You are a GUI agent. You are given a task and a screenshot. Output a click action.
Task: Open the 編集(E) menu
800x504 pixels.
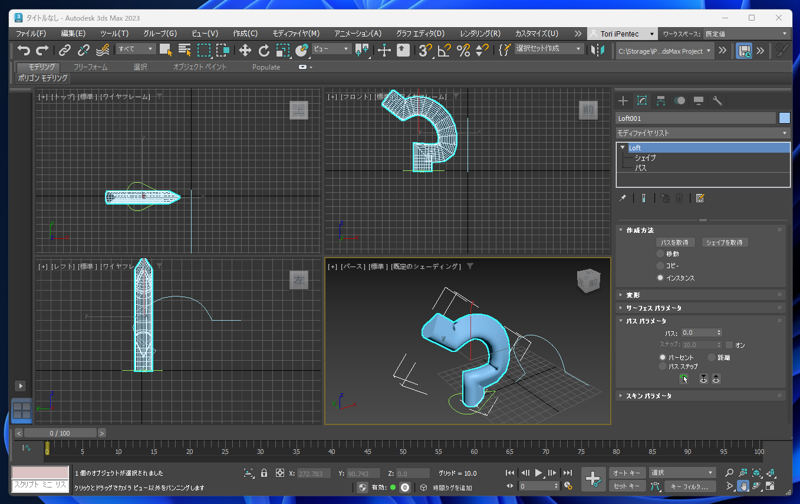click(x=73, y=34)
